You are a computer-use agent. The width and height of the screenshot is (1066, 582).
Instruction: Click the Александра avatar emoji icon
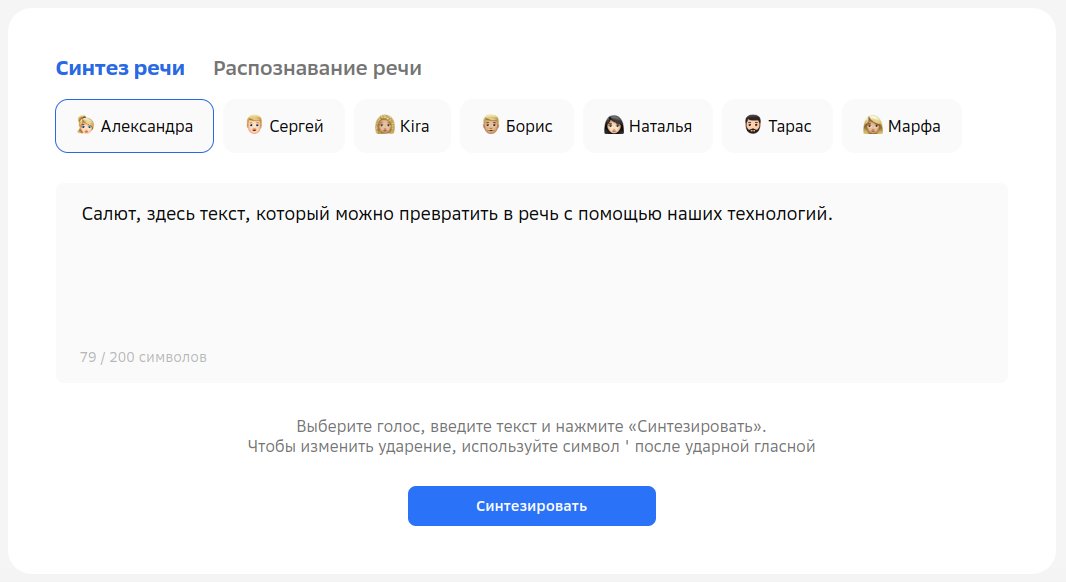coord(86,126)
